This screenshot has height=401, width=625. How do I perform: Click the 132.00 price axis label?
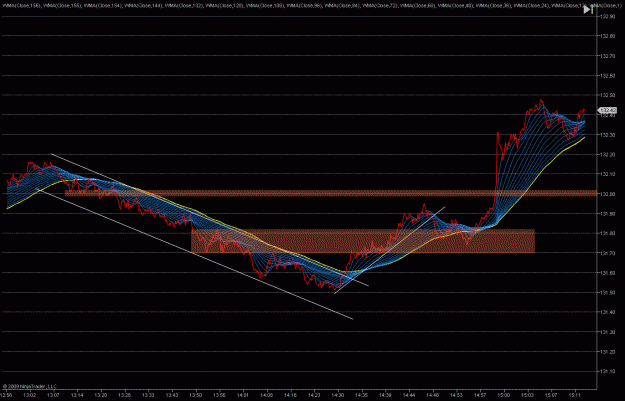coord(607,194)
